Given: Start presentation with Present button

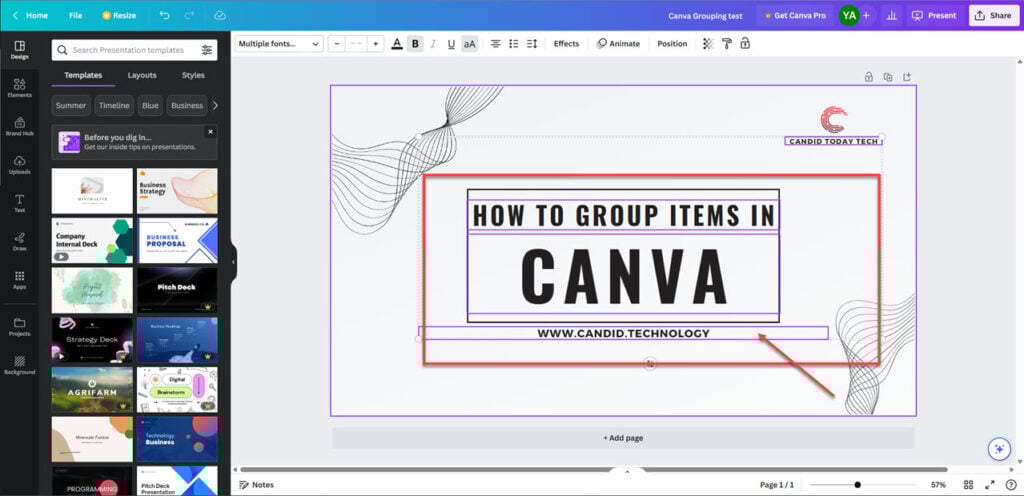Looking at the screenshot, I should click(x=934, y=15).
